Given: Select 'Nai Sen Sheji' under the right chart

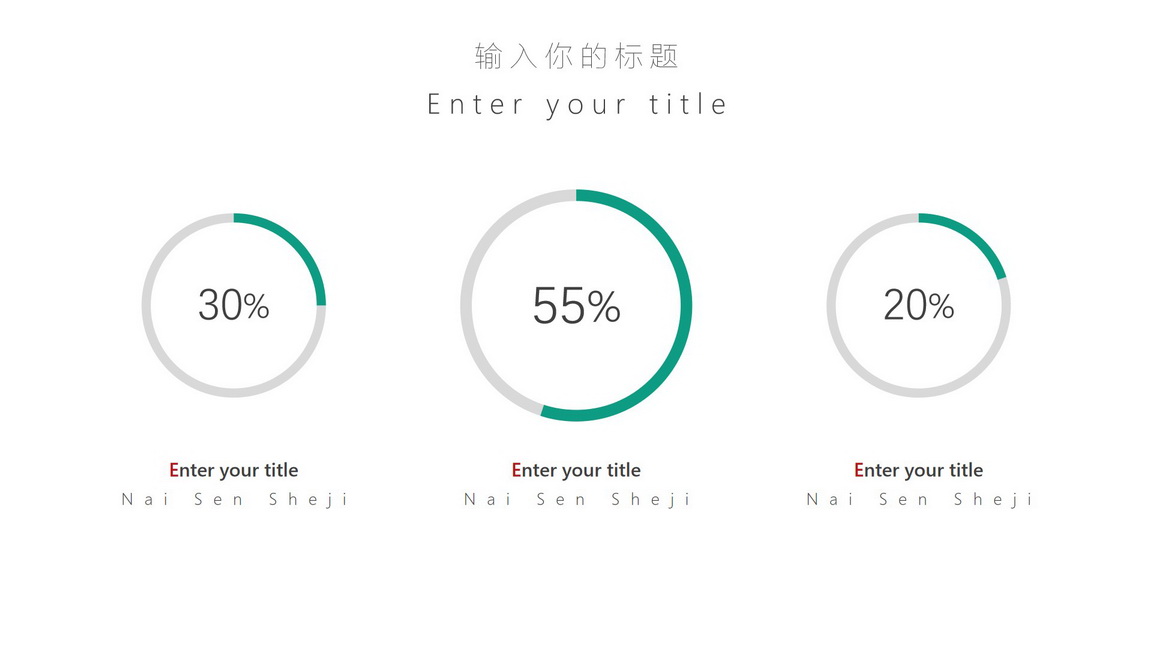Looking at the screenshot, I should [x=919, y=500].
